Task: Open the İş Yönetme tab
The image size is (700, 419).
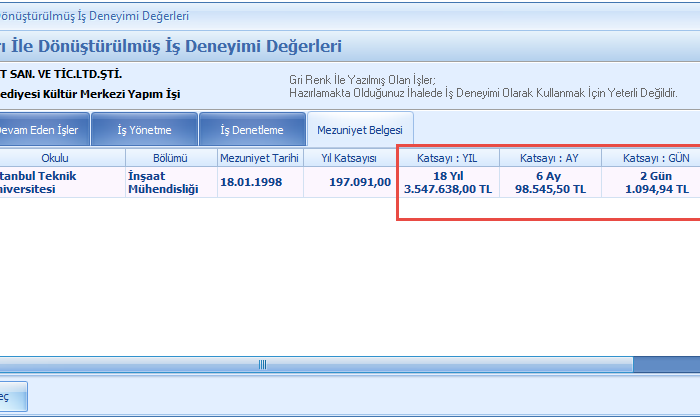Action: click(x=144, y=129)
